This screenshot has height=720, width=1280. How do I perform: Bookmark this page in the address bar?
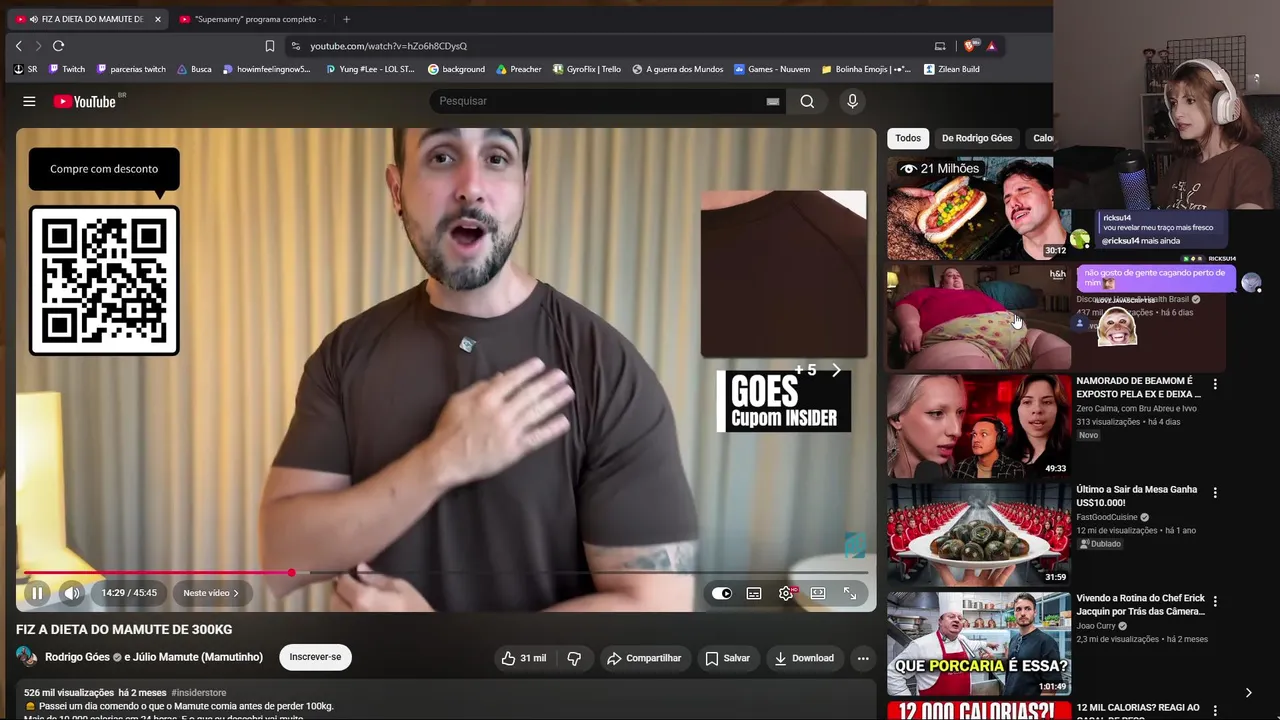(269, 46)
